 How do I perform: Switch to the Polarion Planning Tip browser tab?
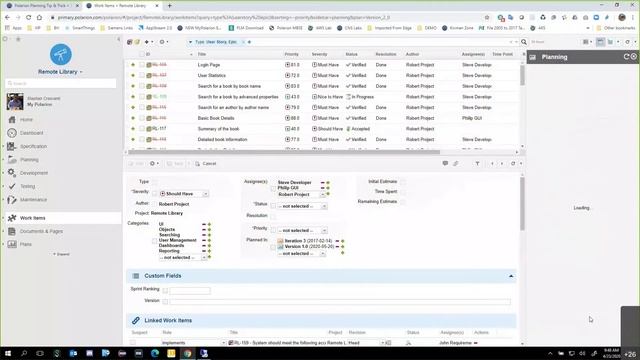click(41, 6)
